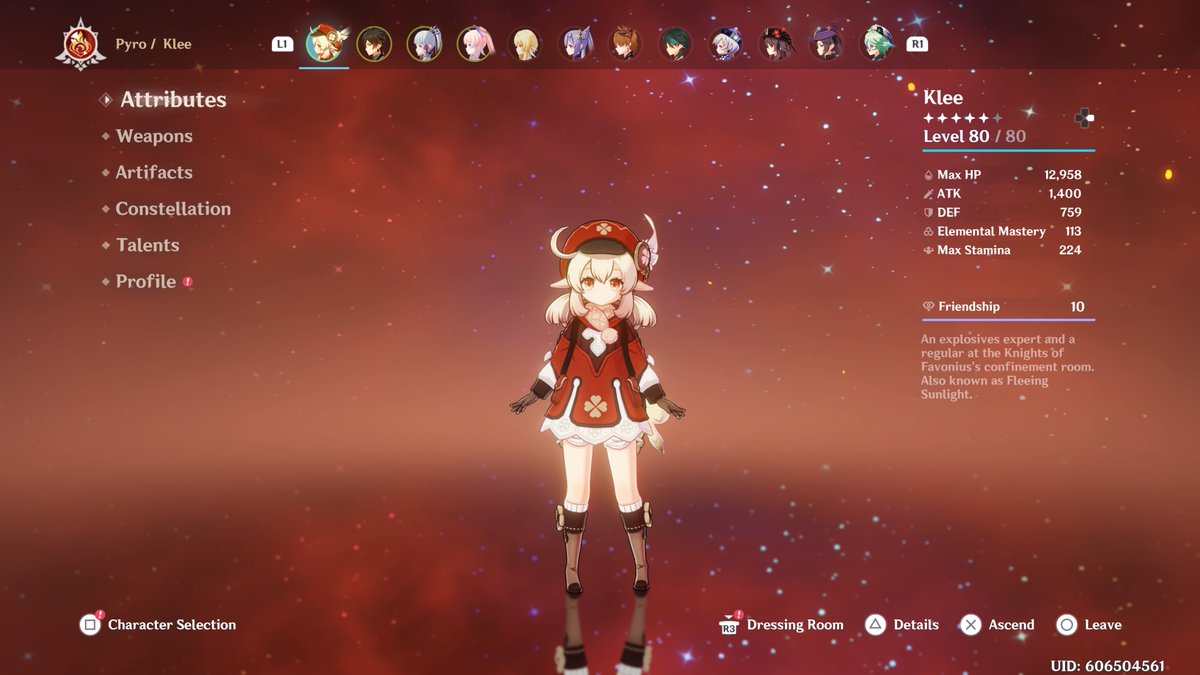Choose Qiqi's lavender-haired portrait

click(726, 44)
